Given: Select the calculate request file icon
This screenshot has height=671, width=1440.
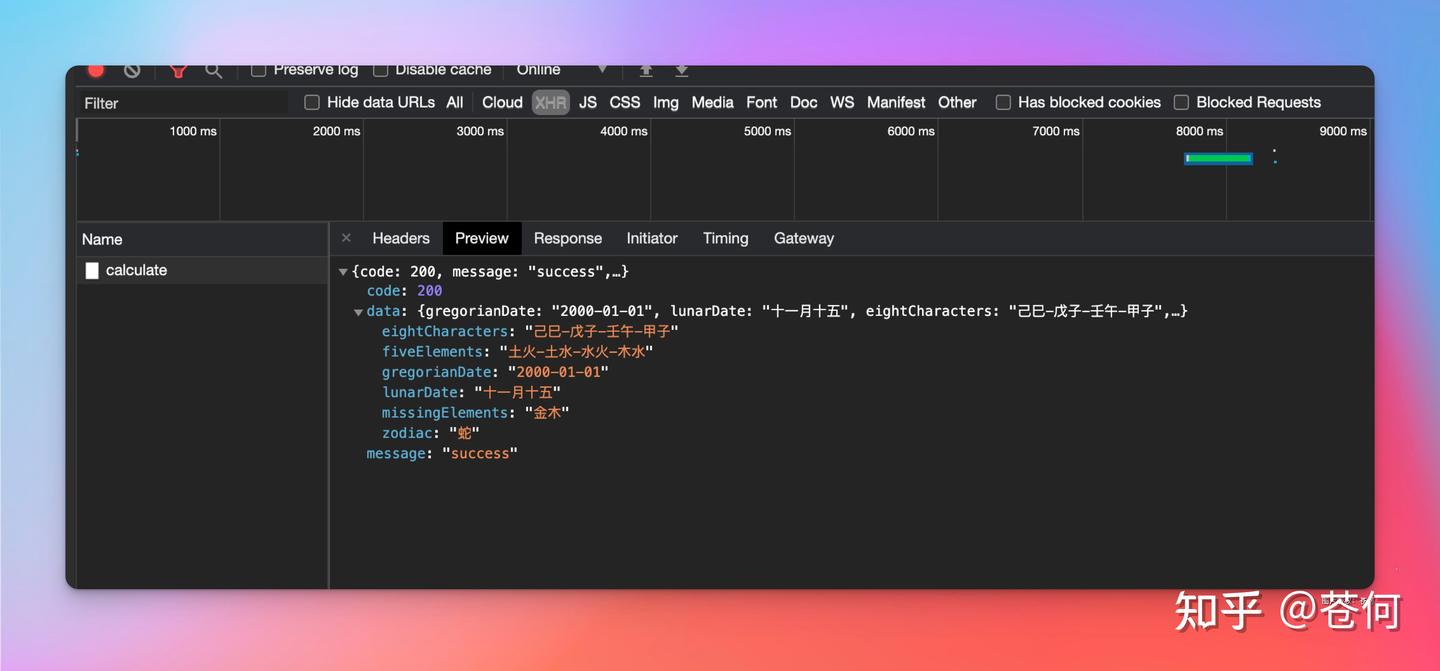Looking at the screenshot, I should click(x=92, y=271).
